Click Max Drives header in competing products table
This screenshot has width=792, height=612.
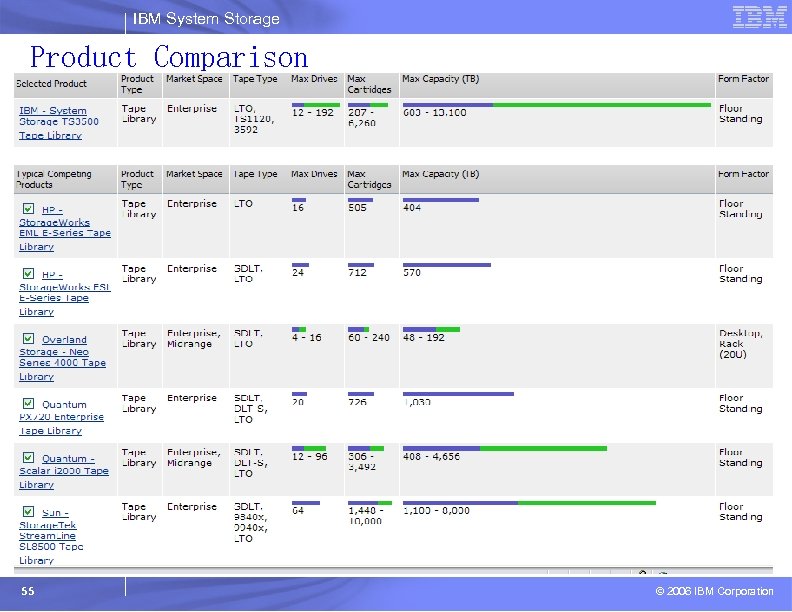pos(314,174)
